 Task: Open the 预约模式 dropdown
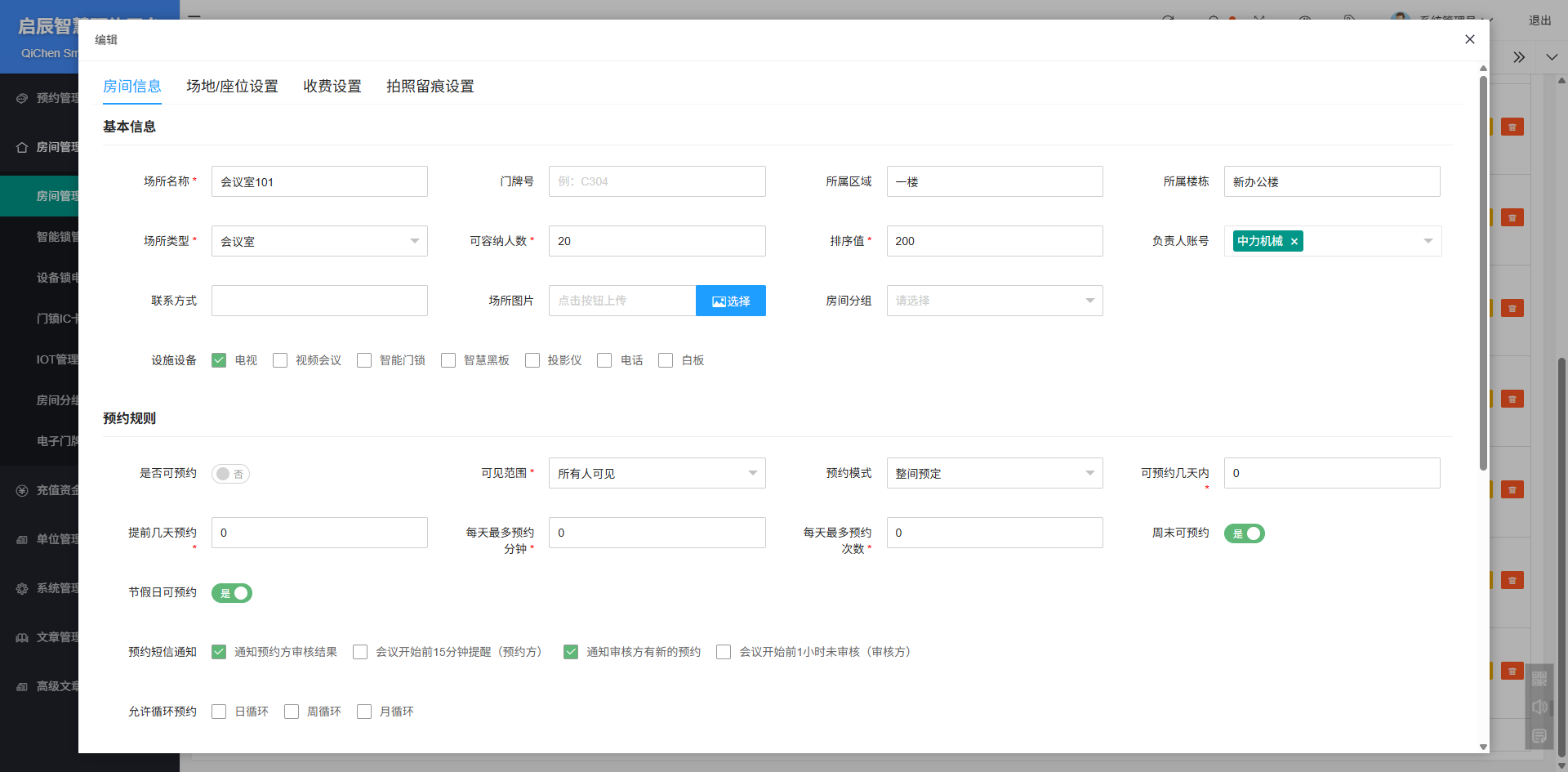pyautogui.click(x=994, y=473)
